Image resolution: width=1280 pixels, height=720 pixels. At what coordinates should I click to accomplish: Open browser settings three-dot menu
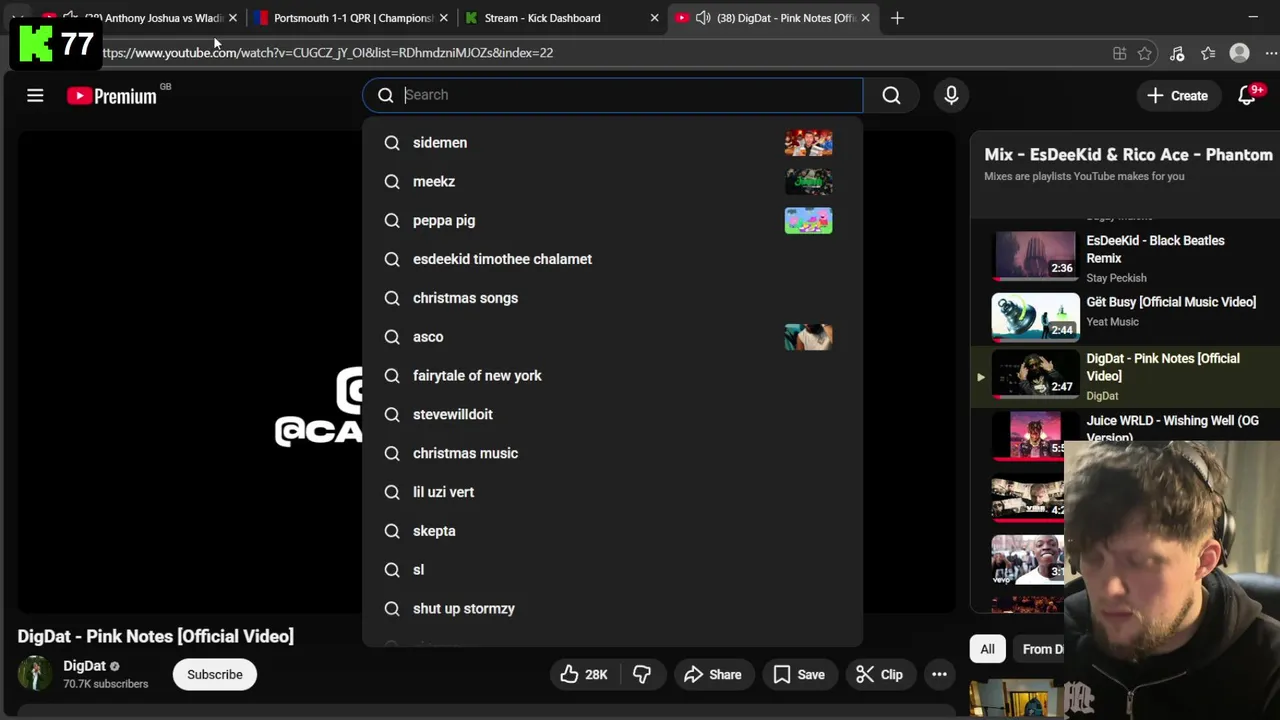click(x=1271, y=54)
